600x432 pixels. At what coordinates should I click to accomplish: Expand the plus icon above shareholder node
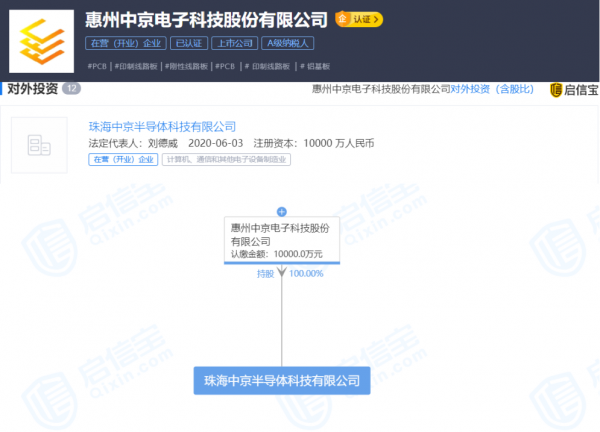[282, 212]
